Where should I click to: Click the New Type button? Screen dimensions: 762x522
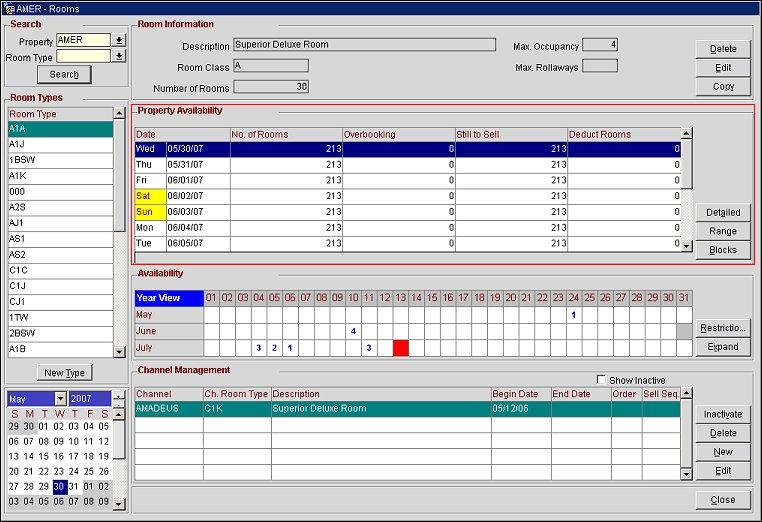[67, 373]
